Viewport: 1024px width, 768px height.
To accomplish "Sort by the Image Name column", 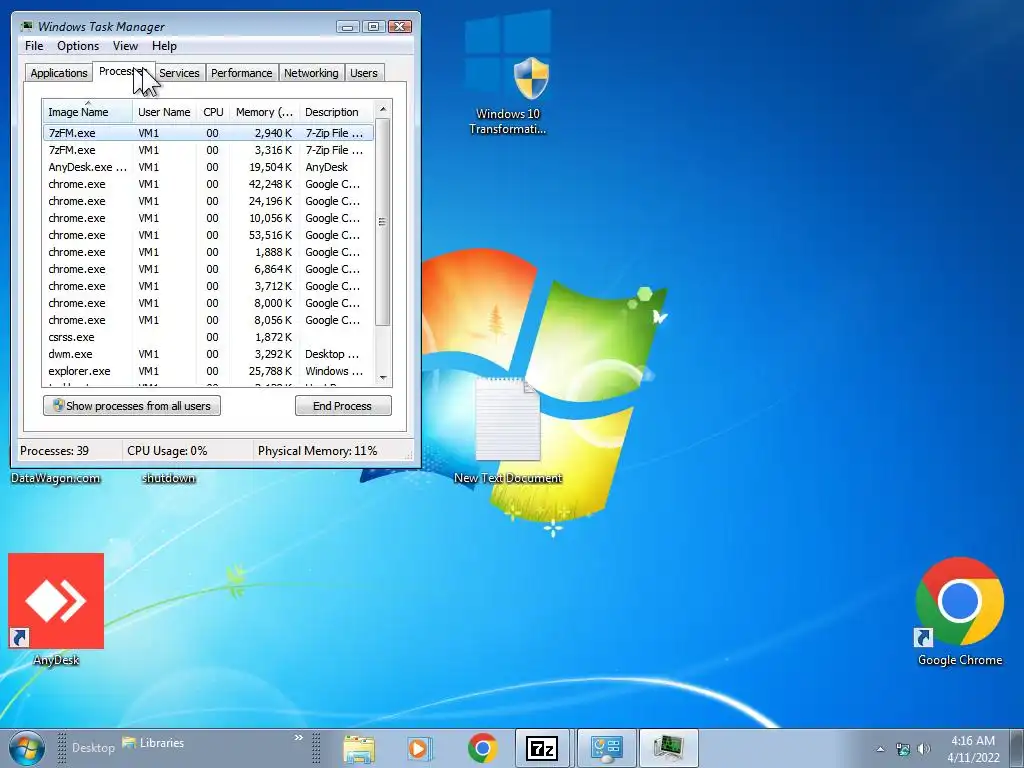I will pos(88,112).
